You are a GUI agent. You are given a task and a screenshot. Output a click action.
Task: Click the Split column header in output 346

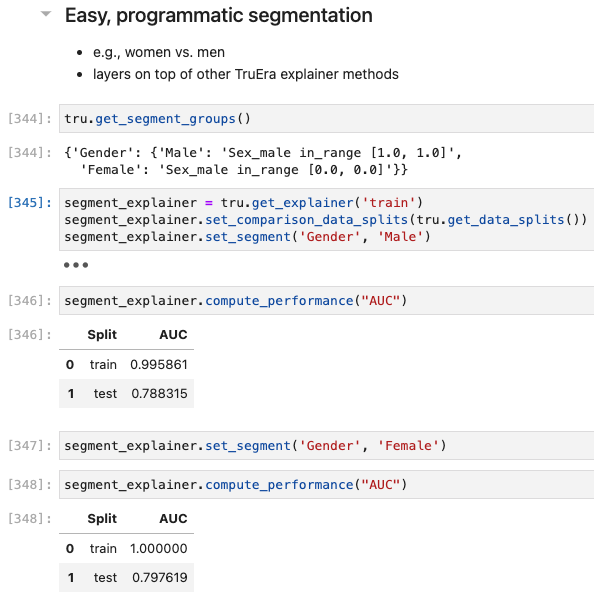click(x=102, y=334)
